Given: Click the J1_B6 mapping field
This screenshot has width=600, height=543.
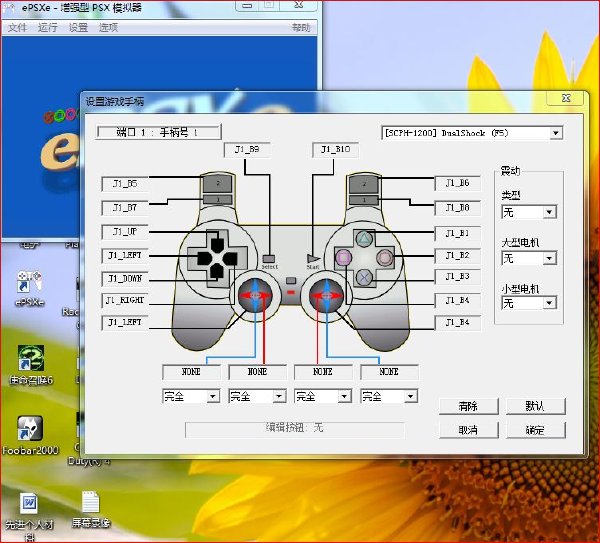Looking at the screenshot, I should (x=457, y=183).
